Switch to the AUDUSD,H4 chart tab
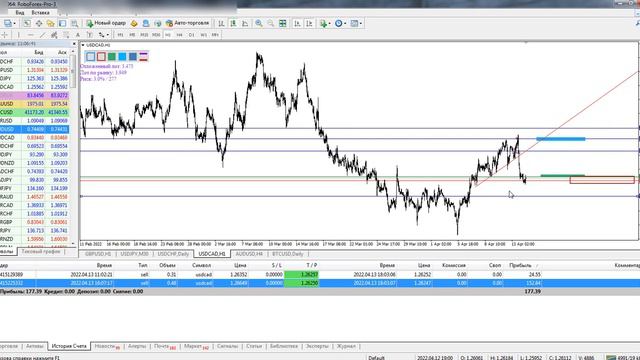 249,254
